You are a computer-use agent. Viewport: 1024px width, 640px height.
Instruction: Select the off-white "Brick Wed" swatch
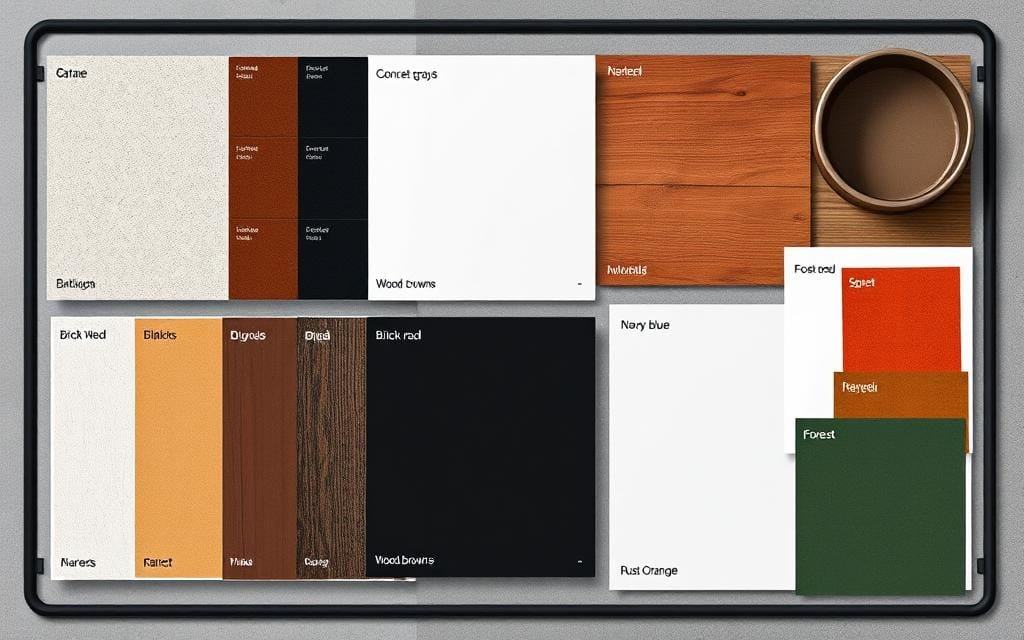click(x=90, y=445)
